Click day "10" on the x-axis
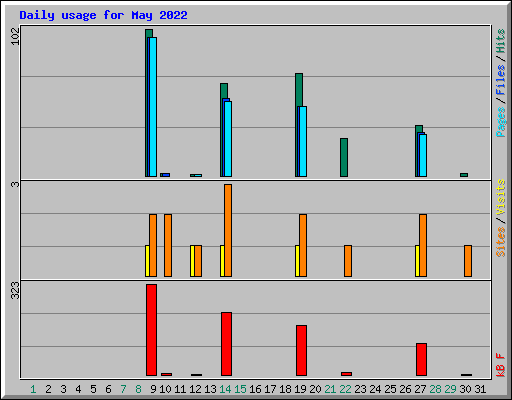The height and width of the screenshot is (400, 512). [x=165, y=389]
